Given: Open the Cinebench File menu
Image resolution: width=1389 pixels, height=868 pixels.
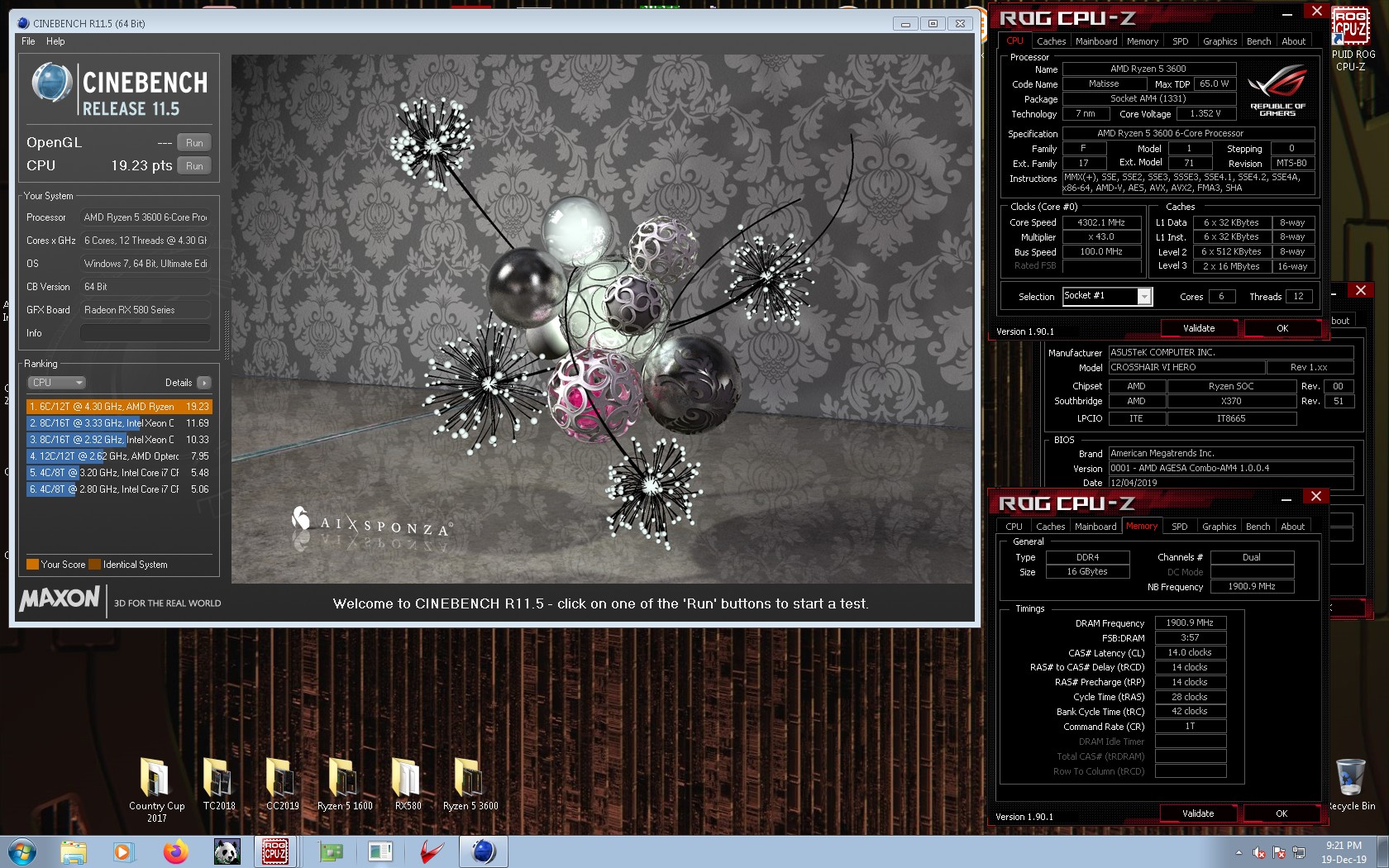Looking at the screenshot, I should click(28, 41).
